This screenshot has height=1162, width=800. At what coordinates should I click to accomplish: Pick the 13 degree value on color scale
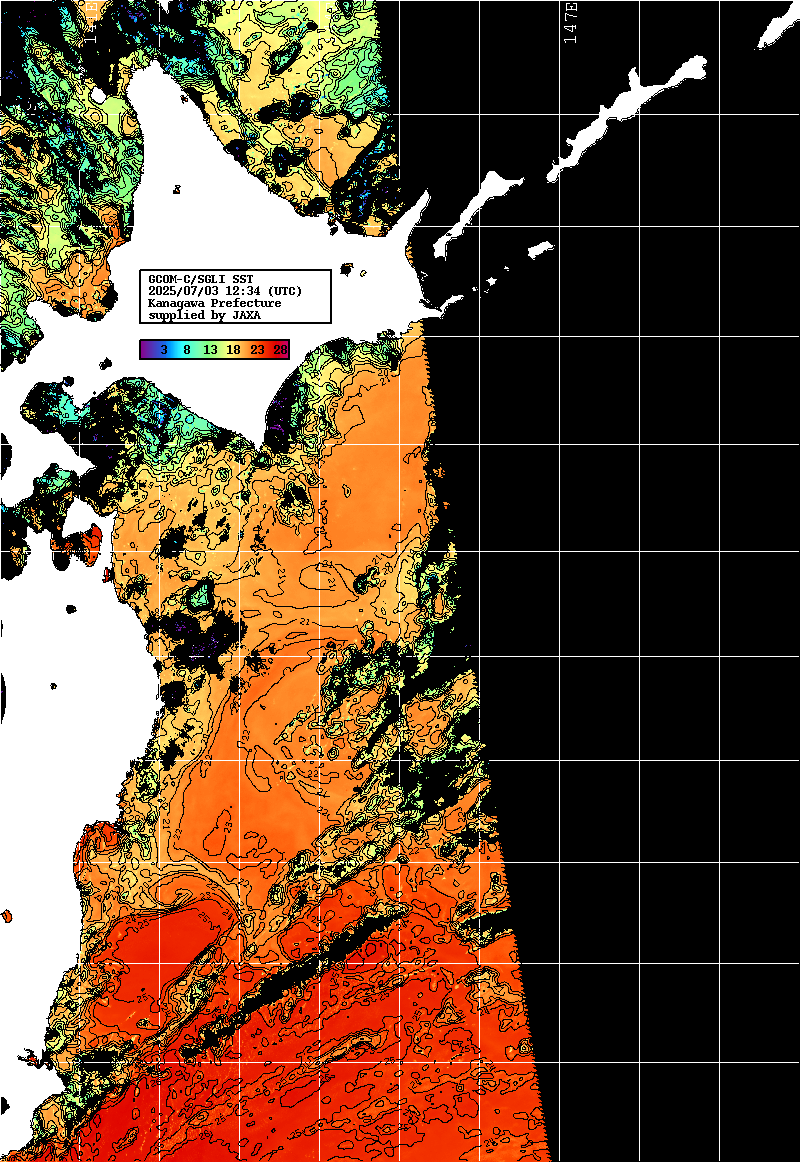[x=210, y=350]
